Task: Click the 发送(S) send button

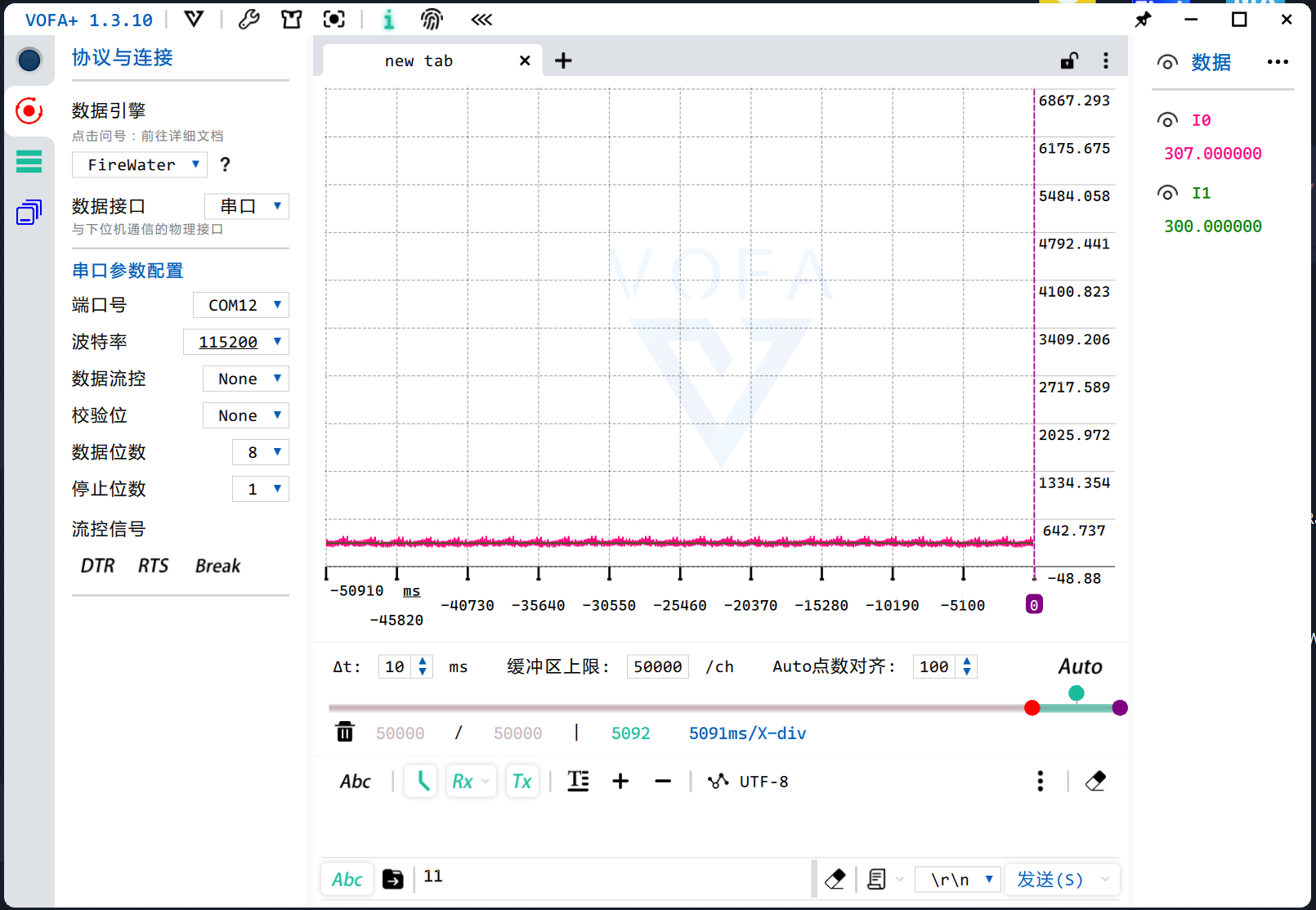Action: 1049,879
